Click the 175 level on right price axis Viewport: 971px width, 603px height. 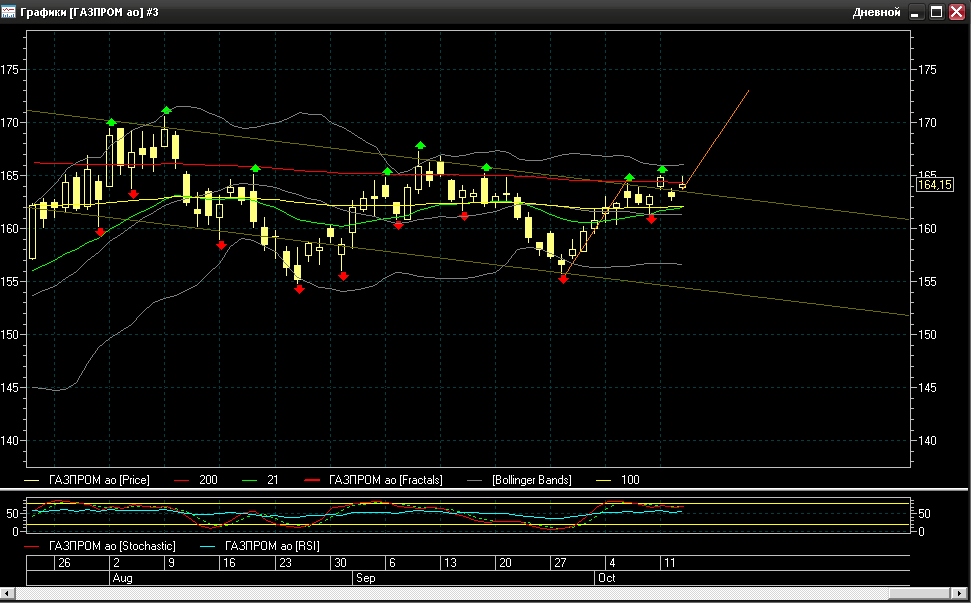pyautogui.click(x=927, y=70)
